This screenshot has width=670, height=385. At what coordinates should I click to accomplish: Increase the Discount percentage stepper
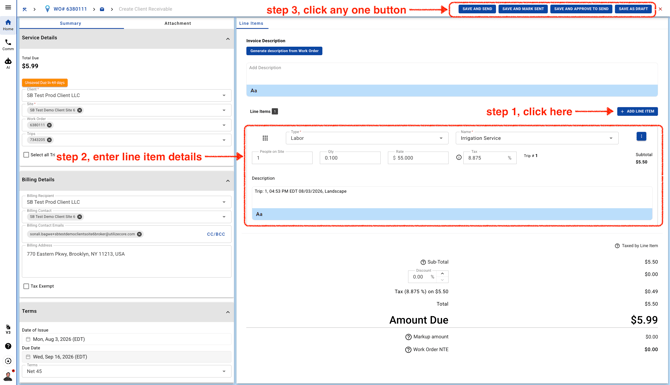coord(442,273)
